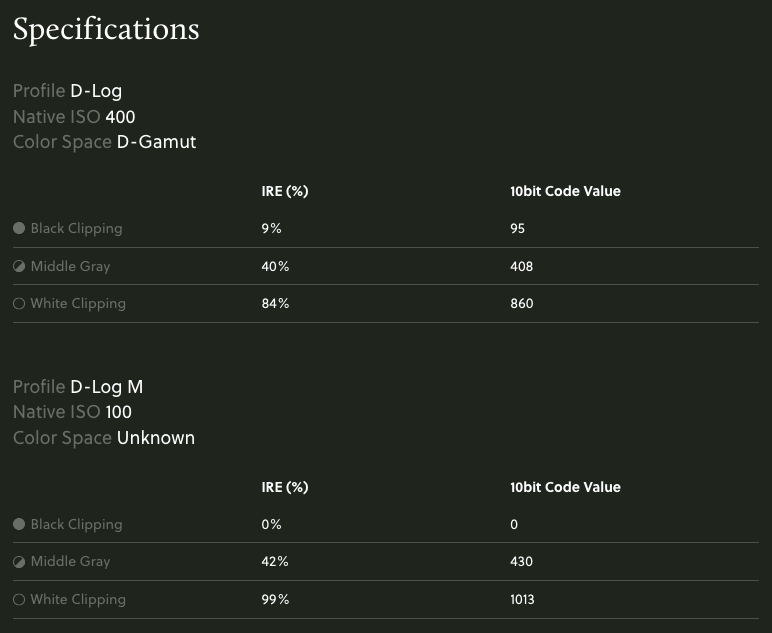Click the second 10bit Code Value header
This screenshot has height=633, width=772.
565,487
